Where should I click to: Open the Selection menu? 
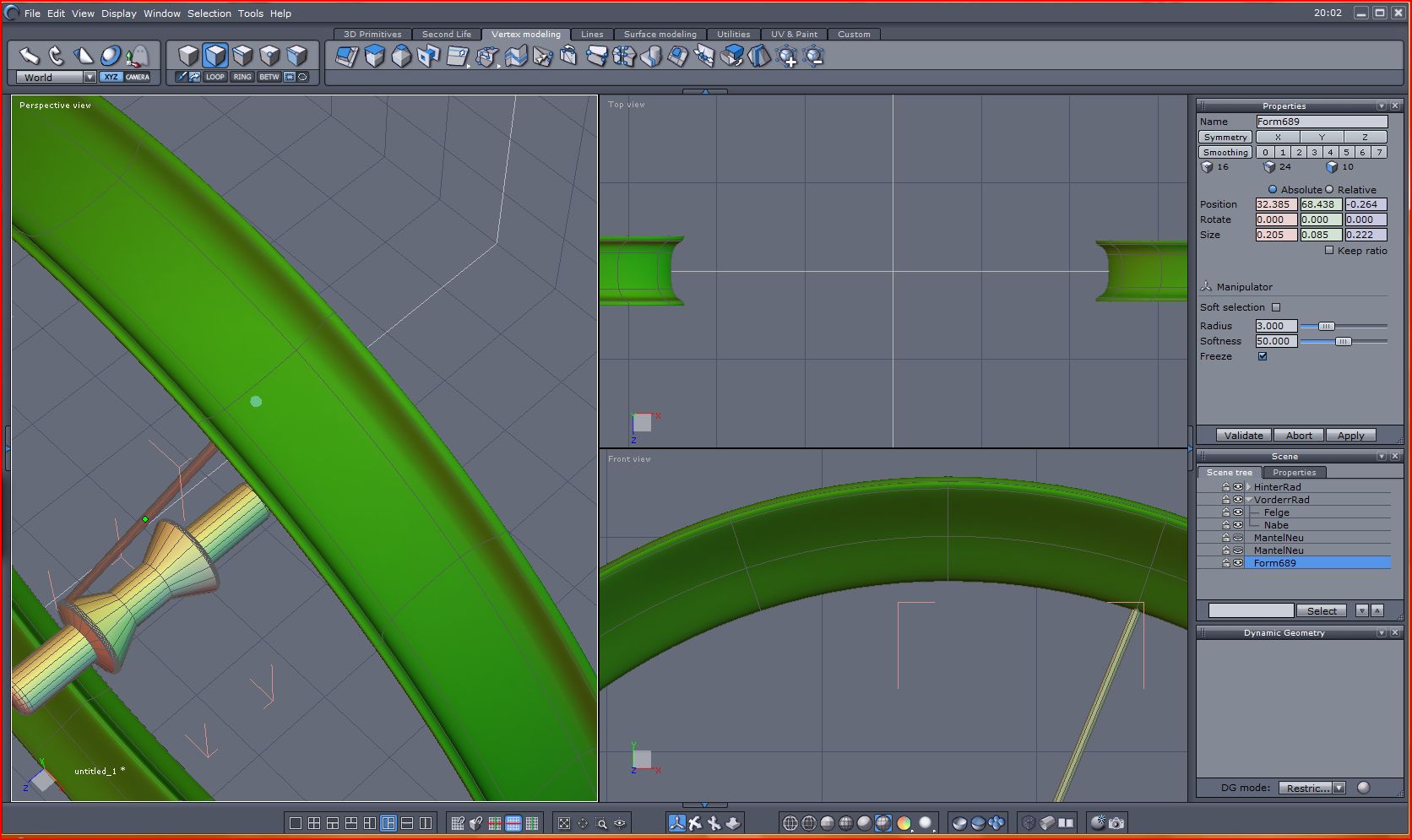click(209, 14)
